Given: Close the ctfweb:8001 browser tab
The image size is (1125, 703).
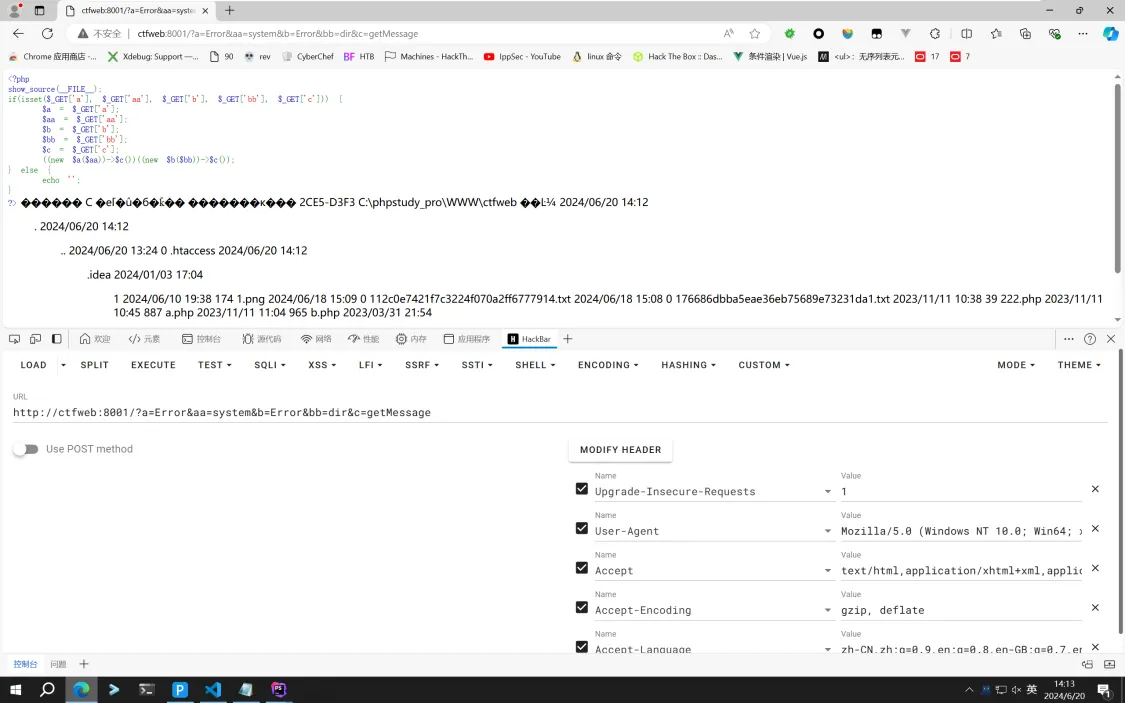Looking at the screenshot, I should click(x=205, y=11).
